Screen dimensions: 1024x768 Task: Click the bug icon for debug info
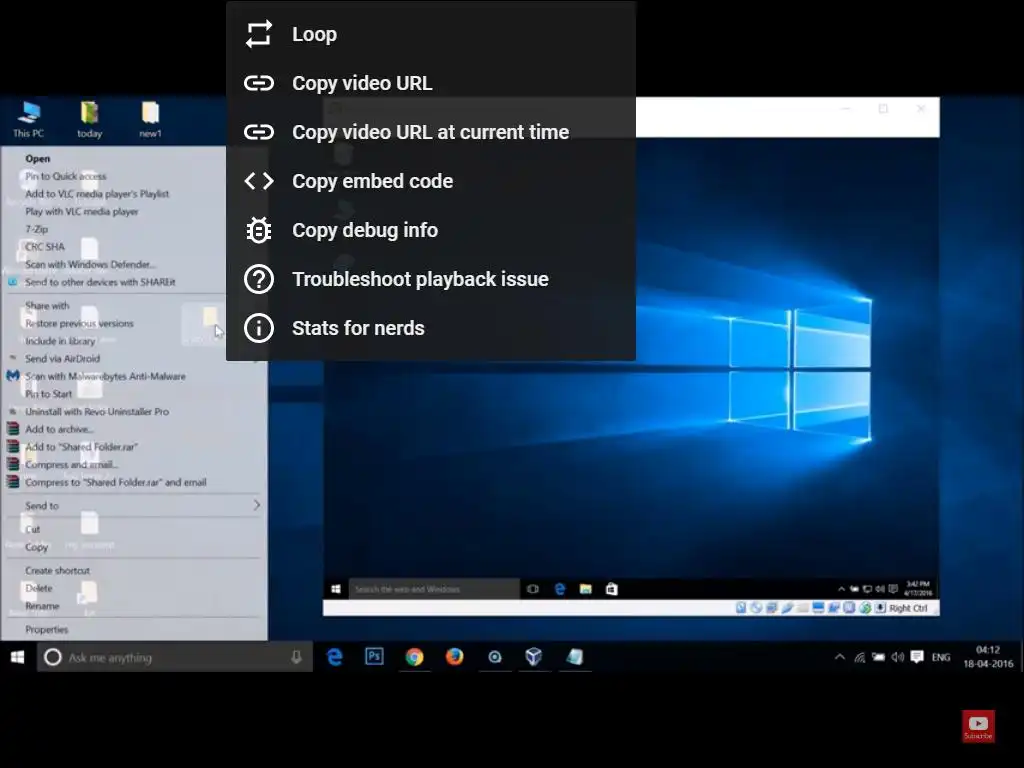(259, 230)
